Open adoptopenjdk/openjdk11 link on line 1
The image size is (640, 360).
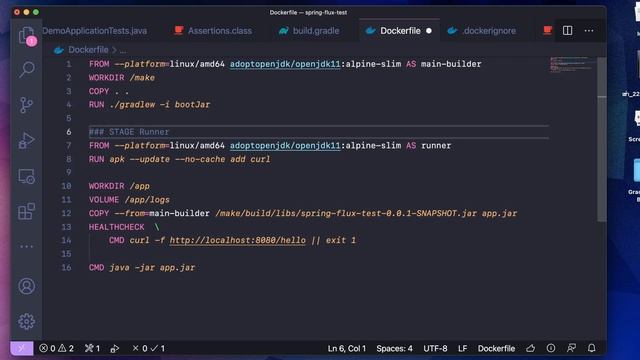coord(285,64)
